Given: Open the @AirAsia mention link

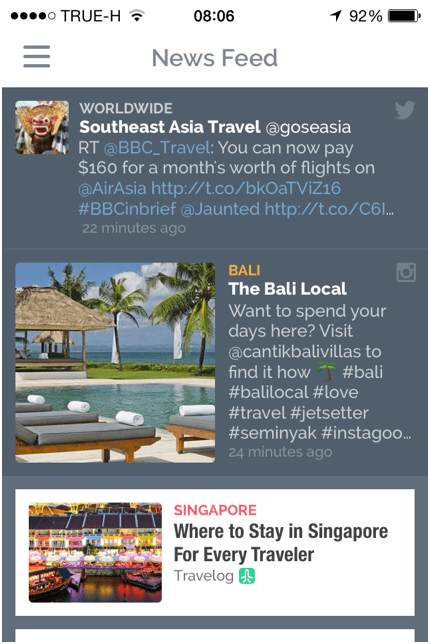Looking at the screenshot, I should (x=112, y=189).
